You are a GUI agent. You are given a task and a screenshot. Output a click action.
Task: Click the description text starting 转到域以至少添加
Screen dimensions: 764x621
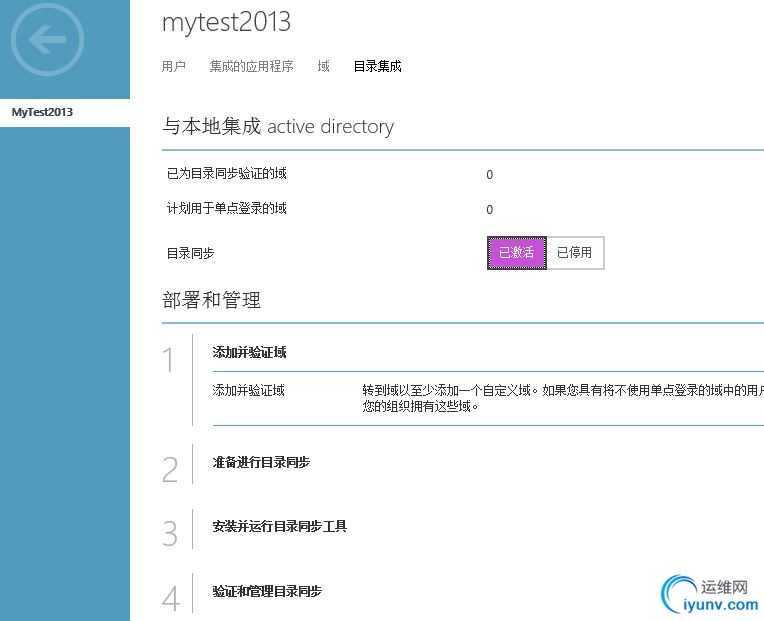point(563,398)
